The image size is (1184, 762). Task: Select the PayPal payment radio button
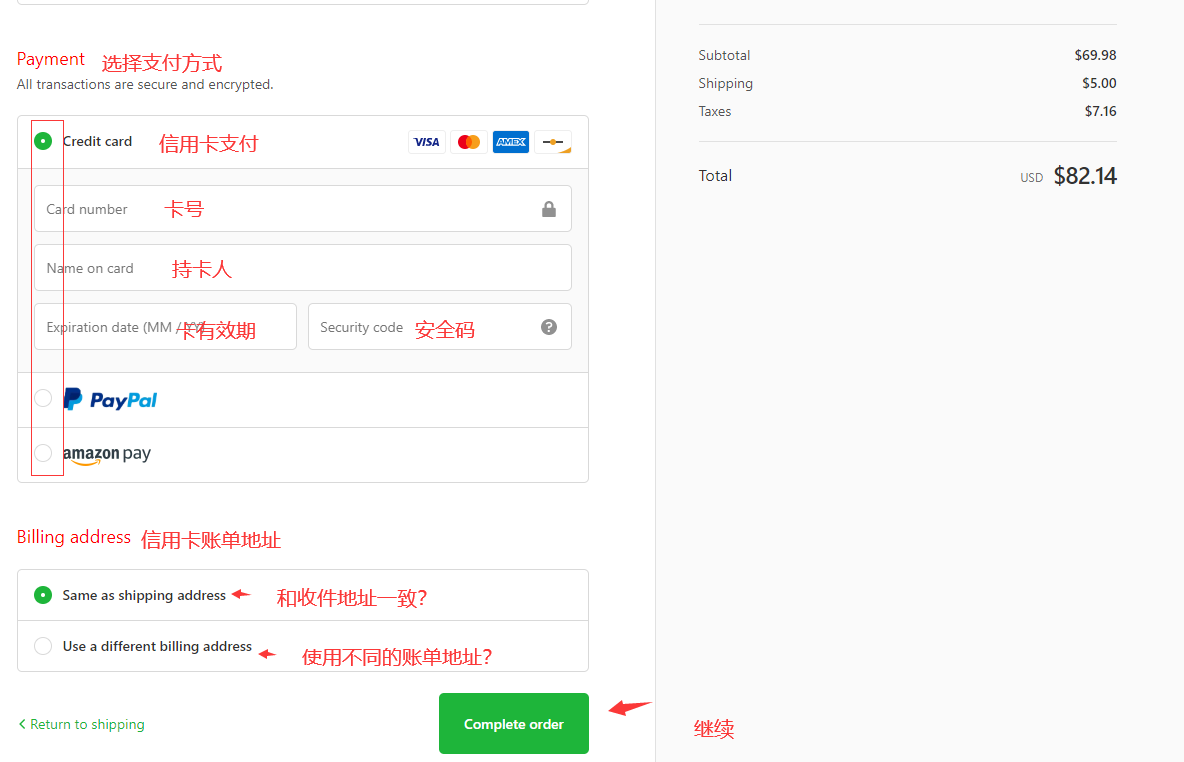tap(43, 398)
